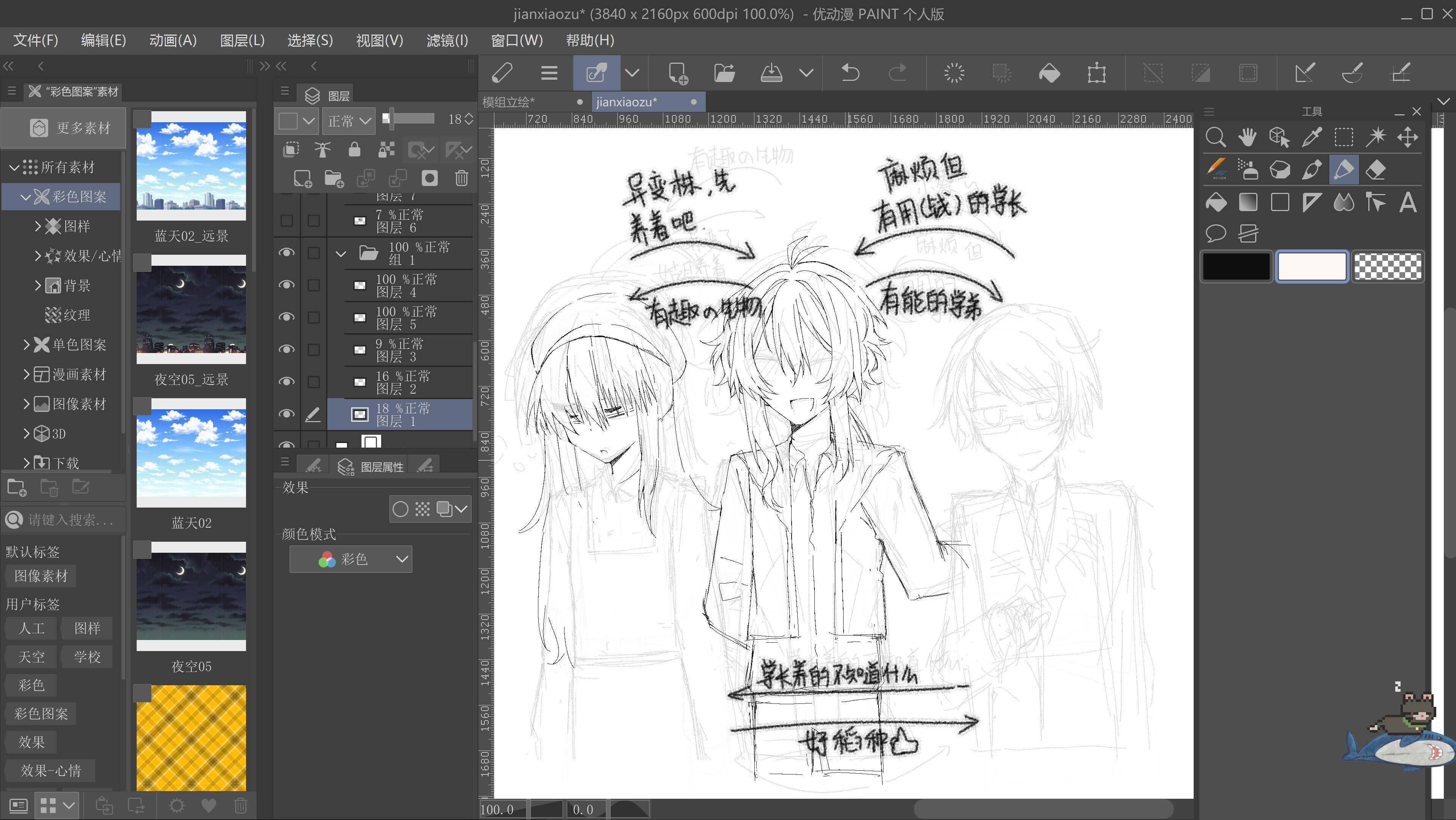Collapse the 组 1 layer folder

[341, 254]
